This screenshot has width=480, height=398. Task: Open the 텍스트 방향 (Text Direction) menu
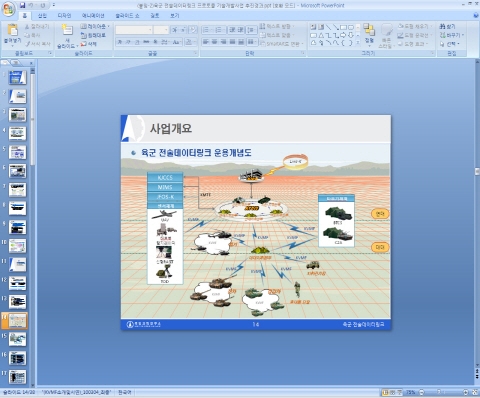coord(276,26)
